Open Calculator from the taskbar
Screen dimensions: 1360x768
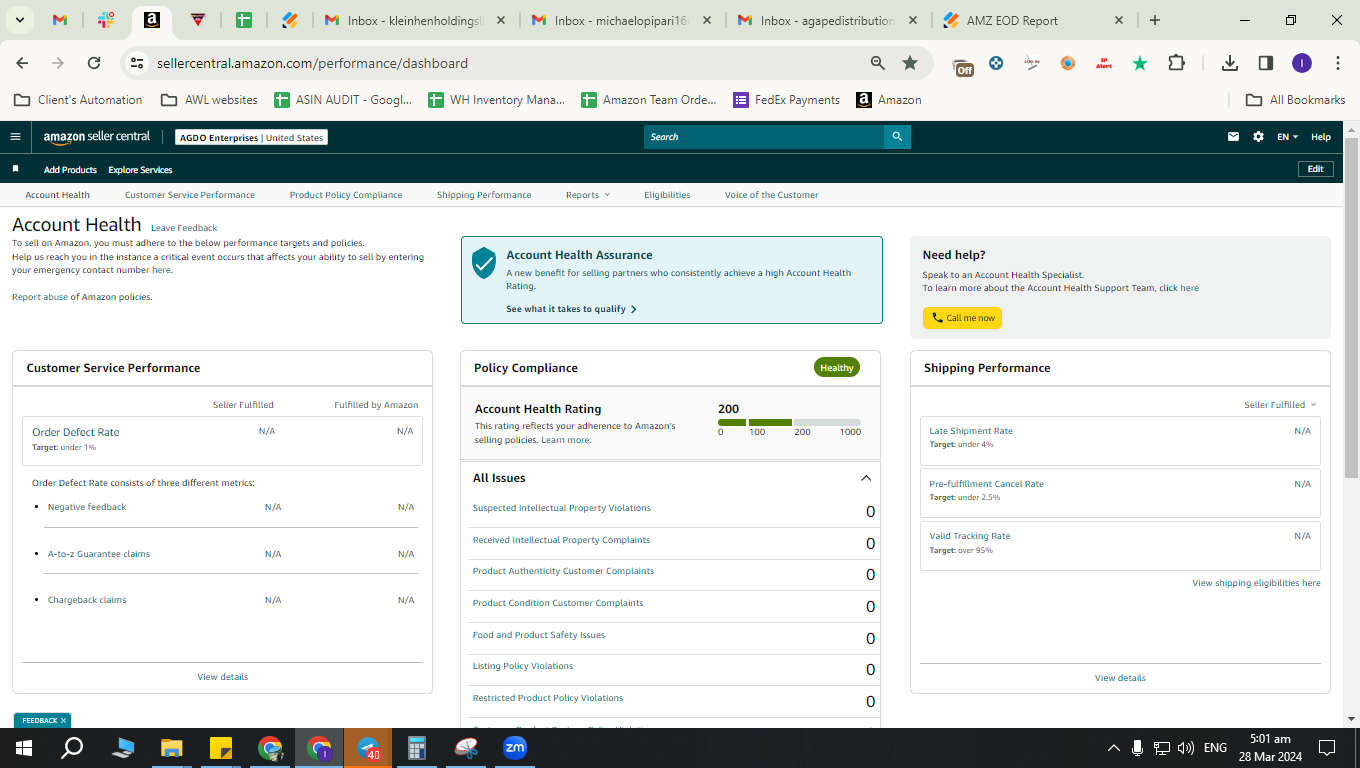pos(417,747)
